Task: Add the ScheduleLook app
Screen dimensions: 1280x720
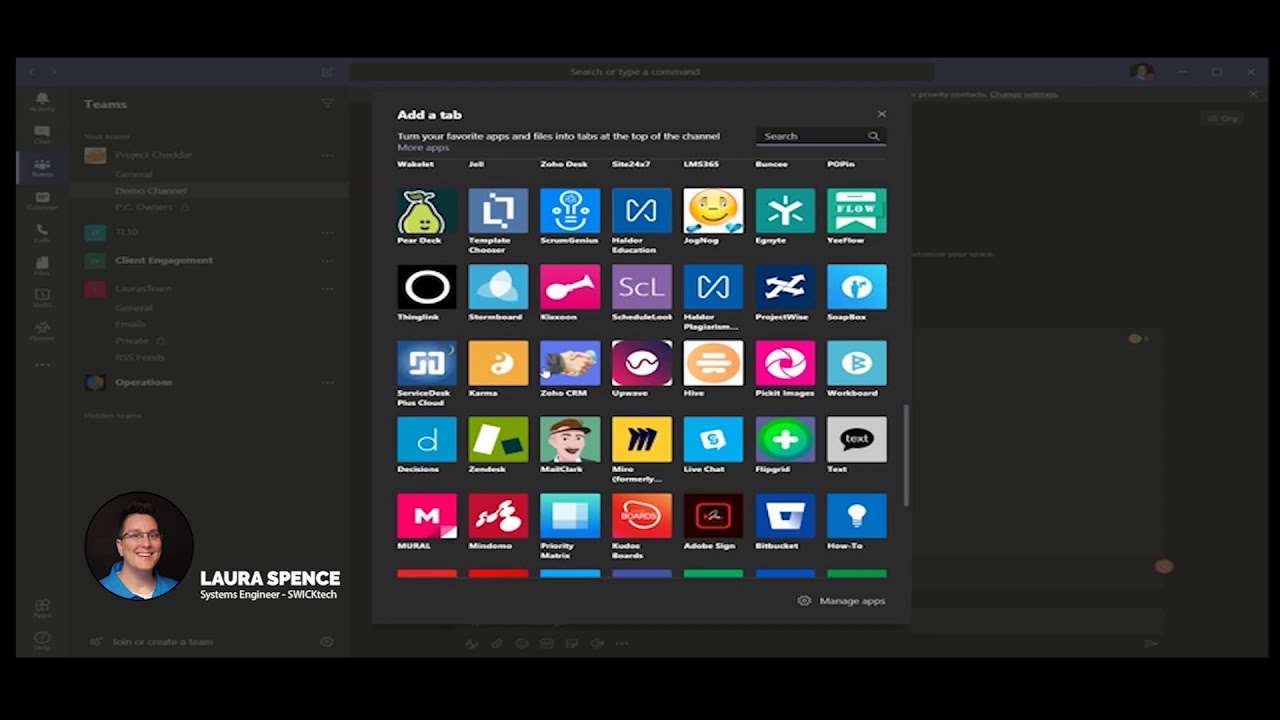Action: 642,287
